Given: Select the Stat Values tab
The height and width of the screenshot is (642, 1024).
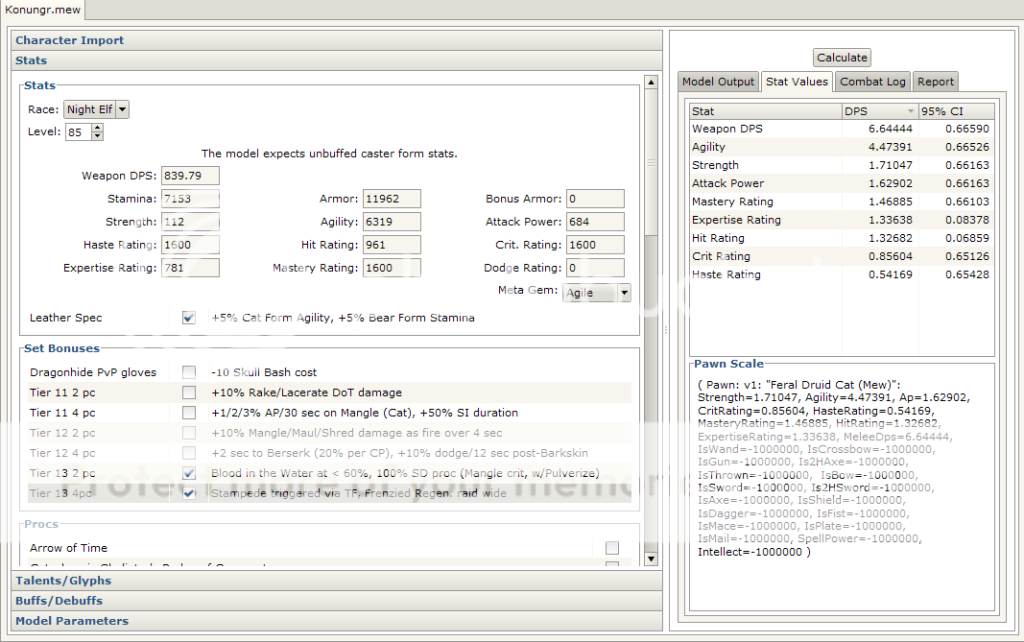Looking at the screenshot, I should (797, 82).
